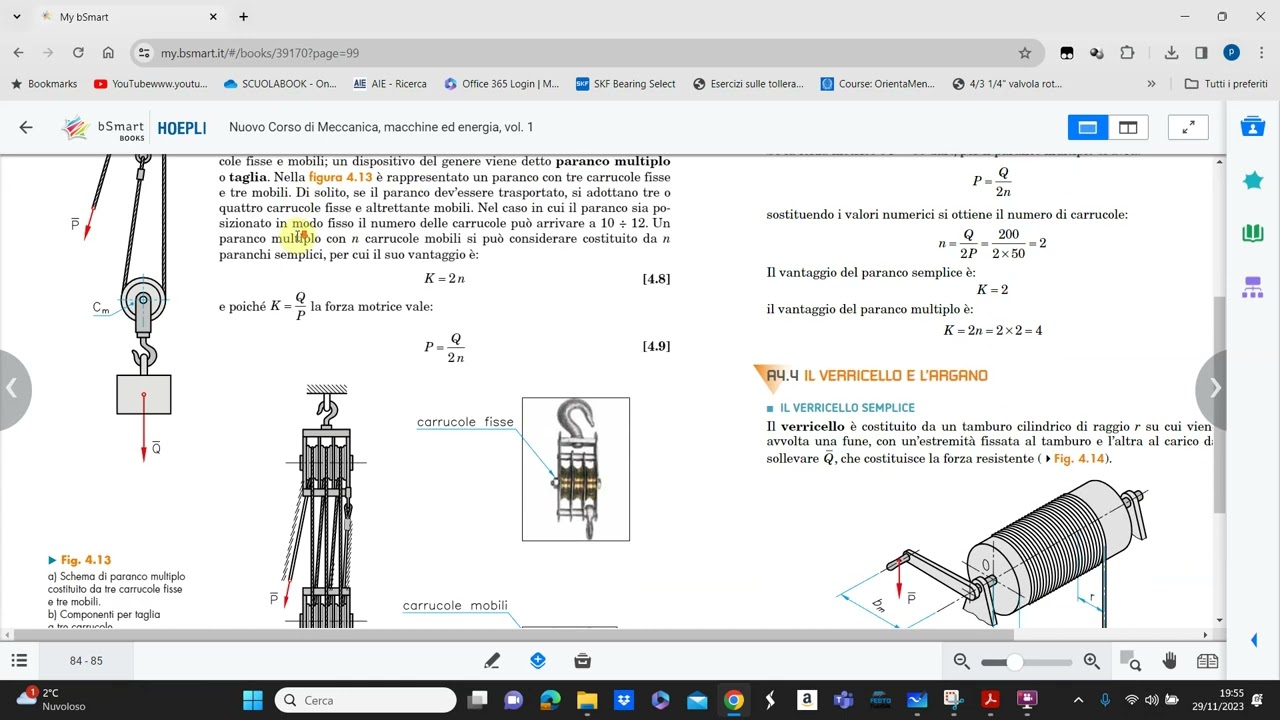Collapse the right sidebar with blue arrow
Screen dimensions: 1280x720
pos(1255,640)
